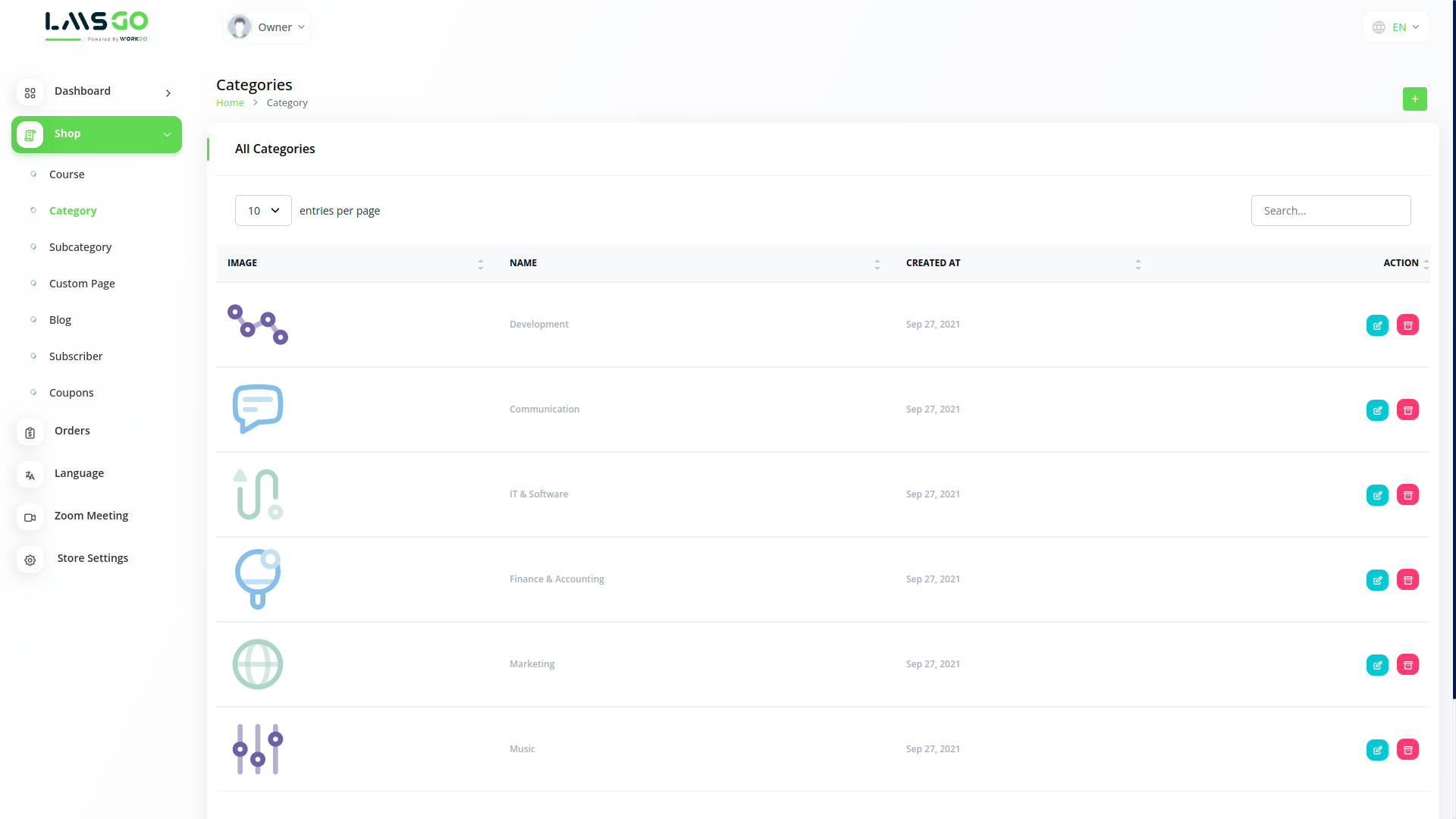This screenshot has width=1456, height=819.
Task: Go to Subcategory in Shop menu
Action: tap(80, 247)
